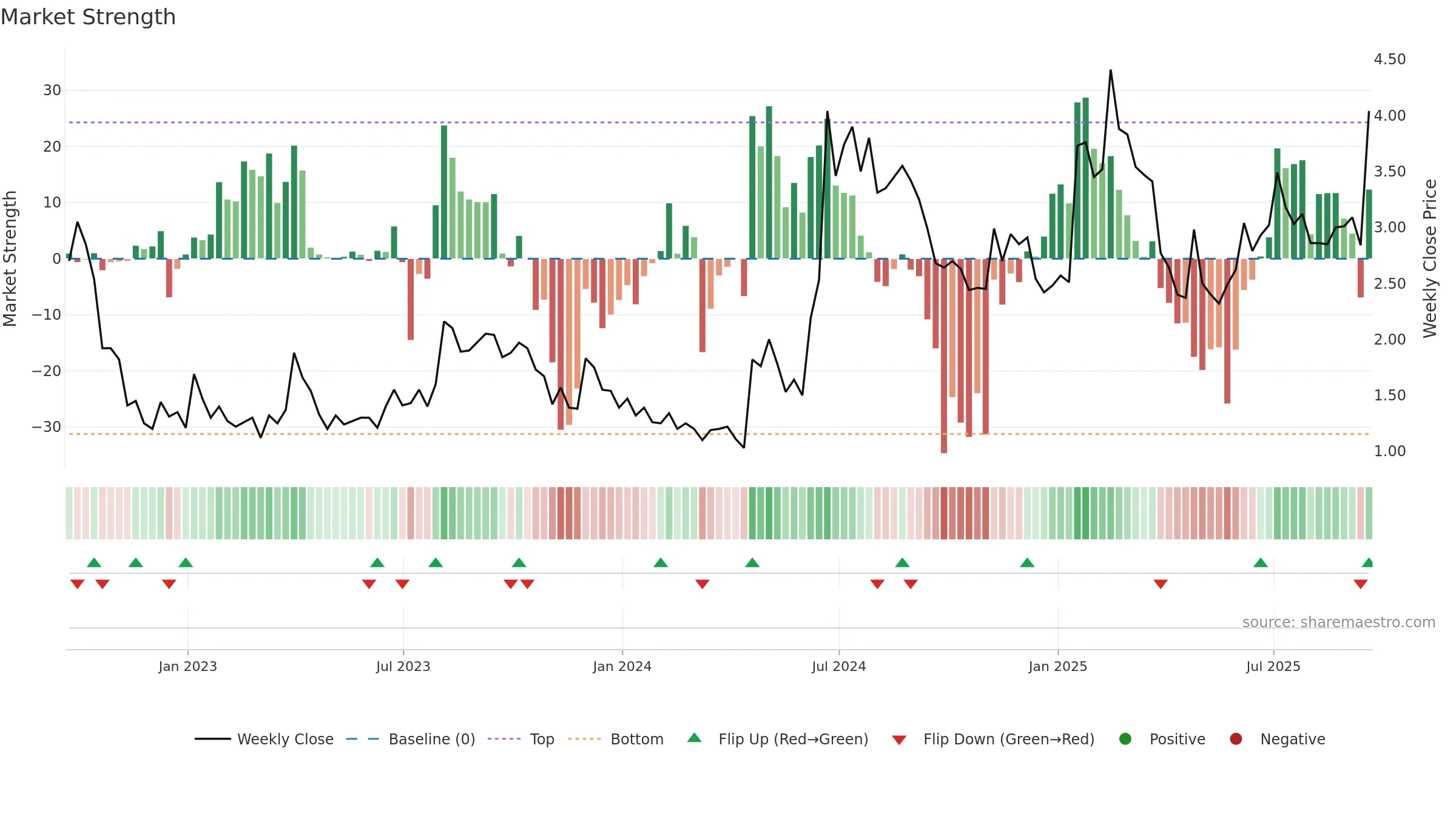Toggle the Top legend line item
Image resolution: width=1456 pixels, height=819 pixels.
click(x=521, y=739)
